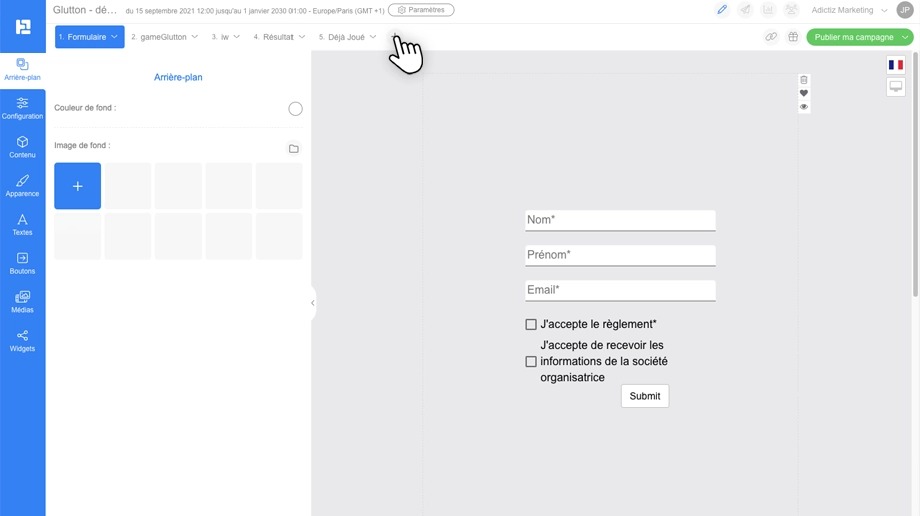Open the Paramètres button
Viewport: 920px width, 516px height.
click(421, 10)
